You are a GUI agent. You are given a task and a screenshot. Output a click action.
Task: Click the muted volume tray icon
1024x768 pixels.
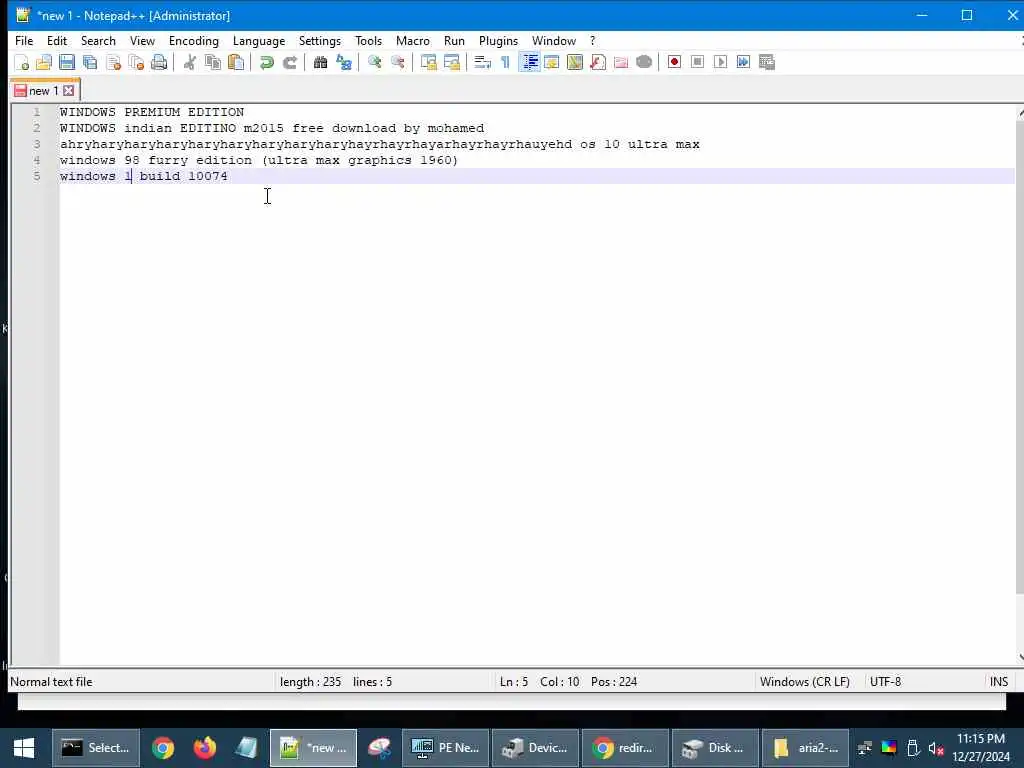[936, 748]
